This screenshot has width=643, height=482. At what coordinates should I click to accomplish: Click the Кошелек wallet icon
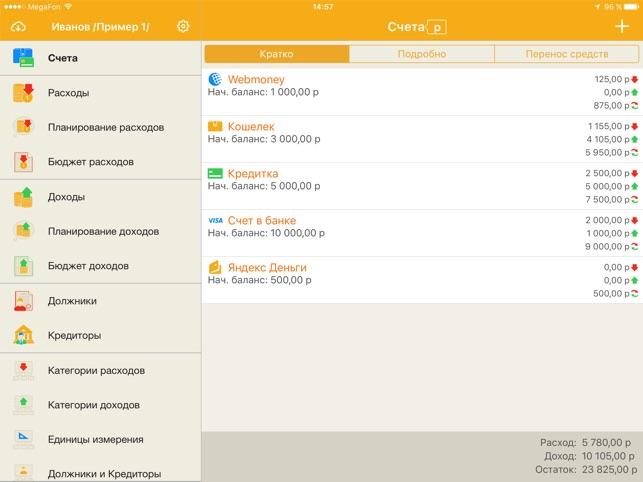tap(215, 126)
